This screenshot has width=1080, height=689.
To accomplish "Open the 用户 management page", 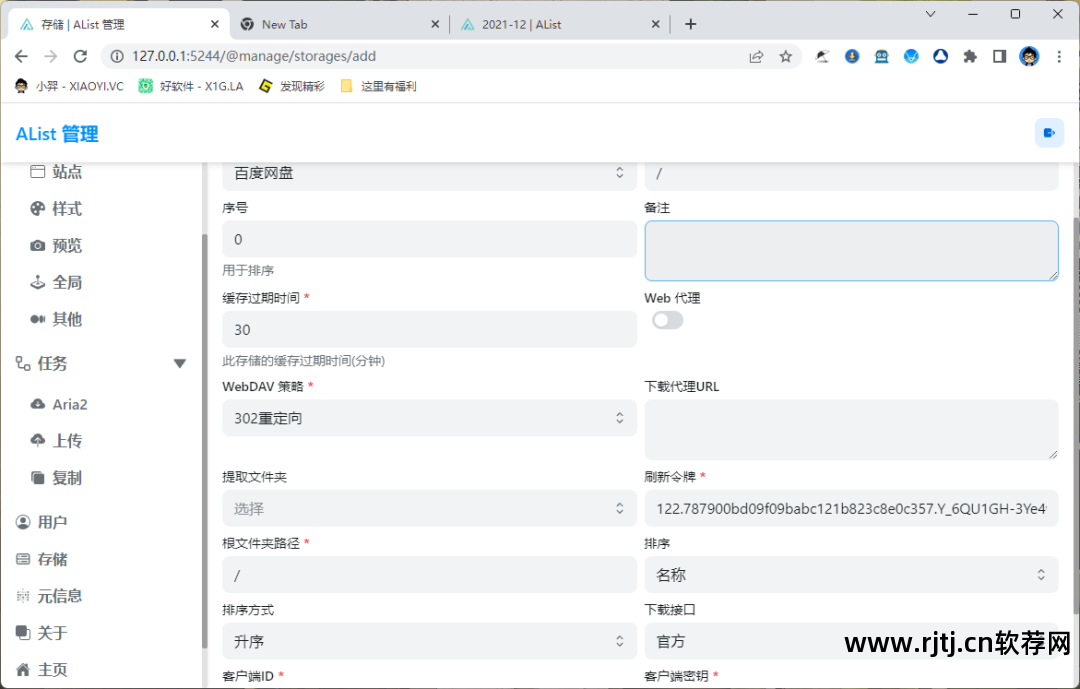I will 56,521.
